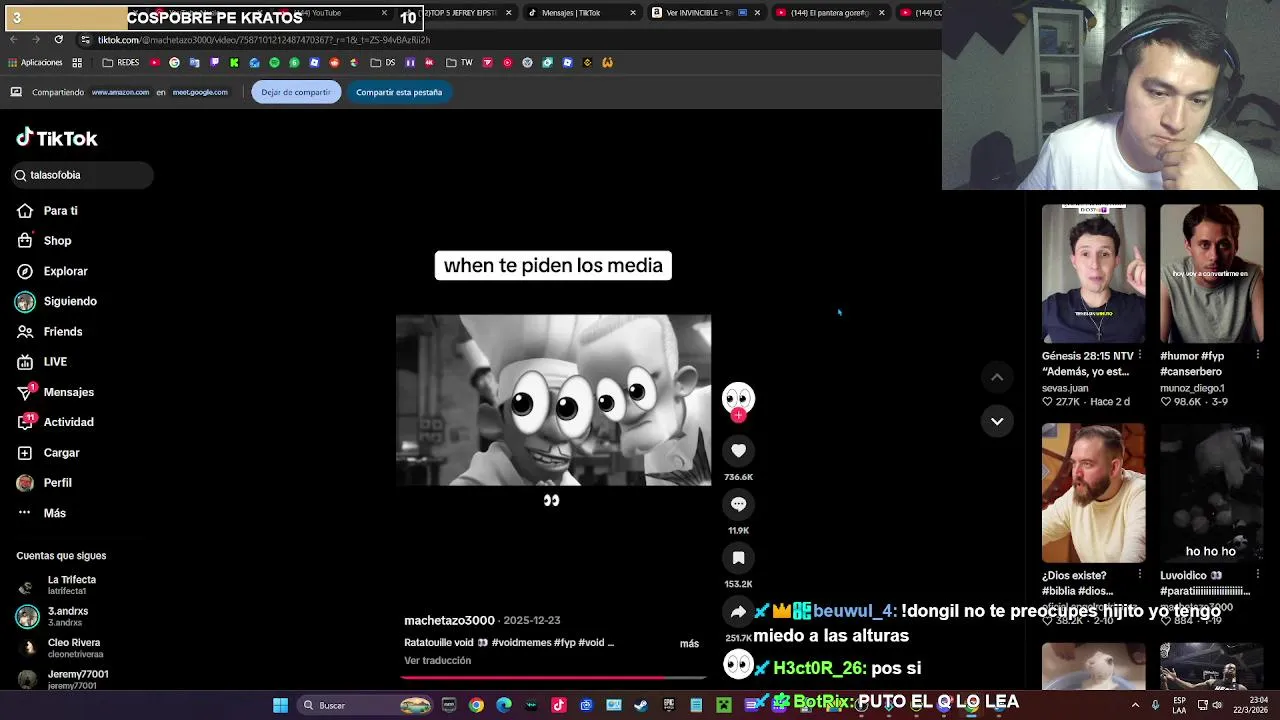Open the 'ho ho ho' video thumbnail
The width and height of the screenshot is (1280, 720).
(1211, 493)
